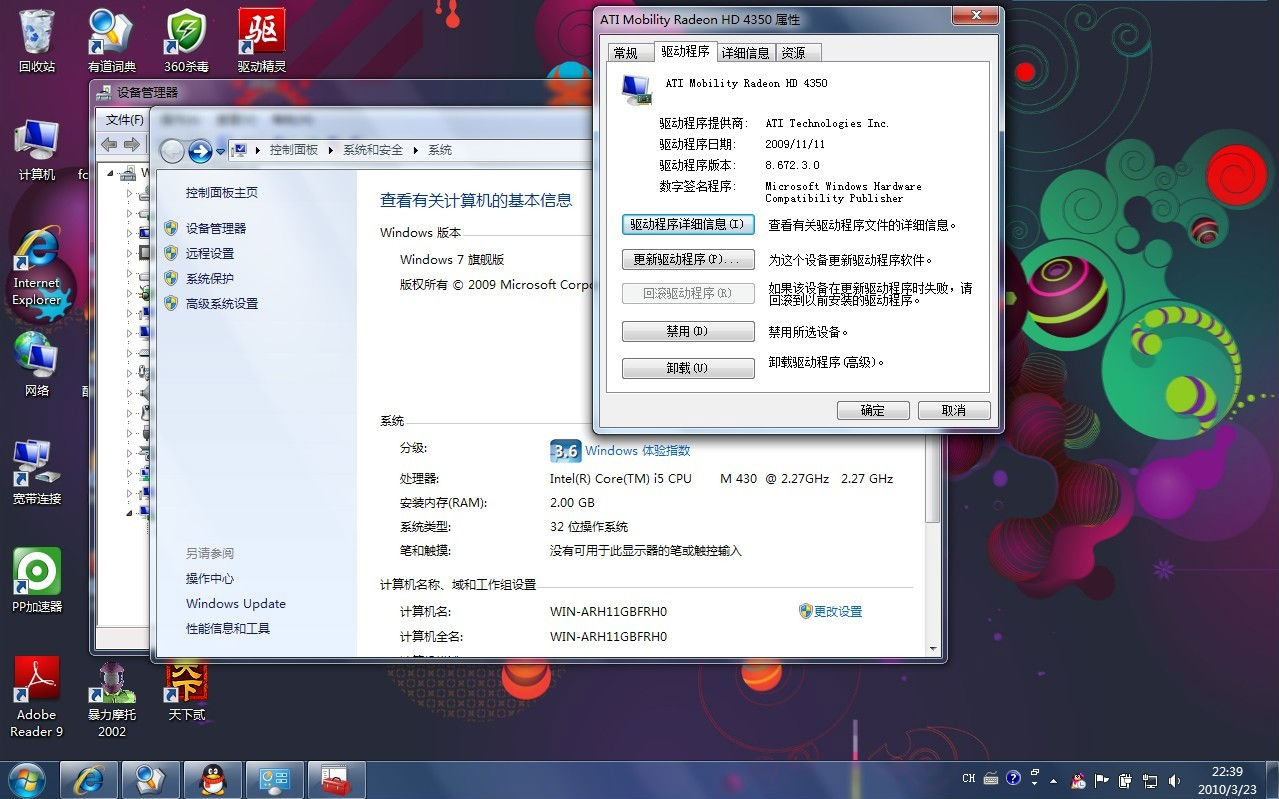
Task: Open Internet Explorer from the taskbar
Action: click(90, 779)
